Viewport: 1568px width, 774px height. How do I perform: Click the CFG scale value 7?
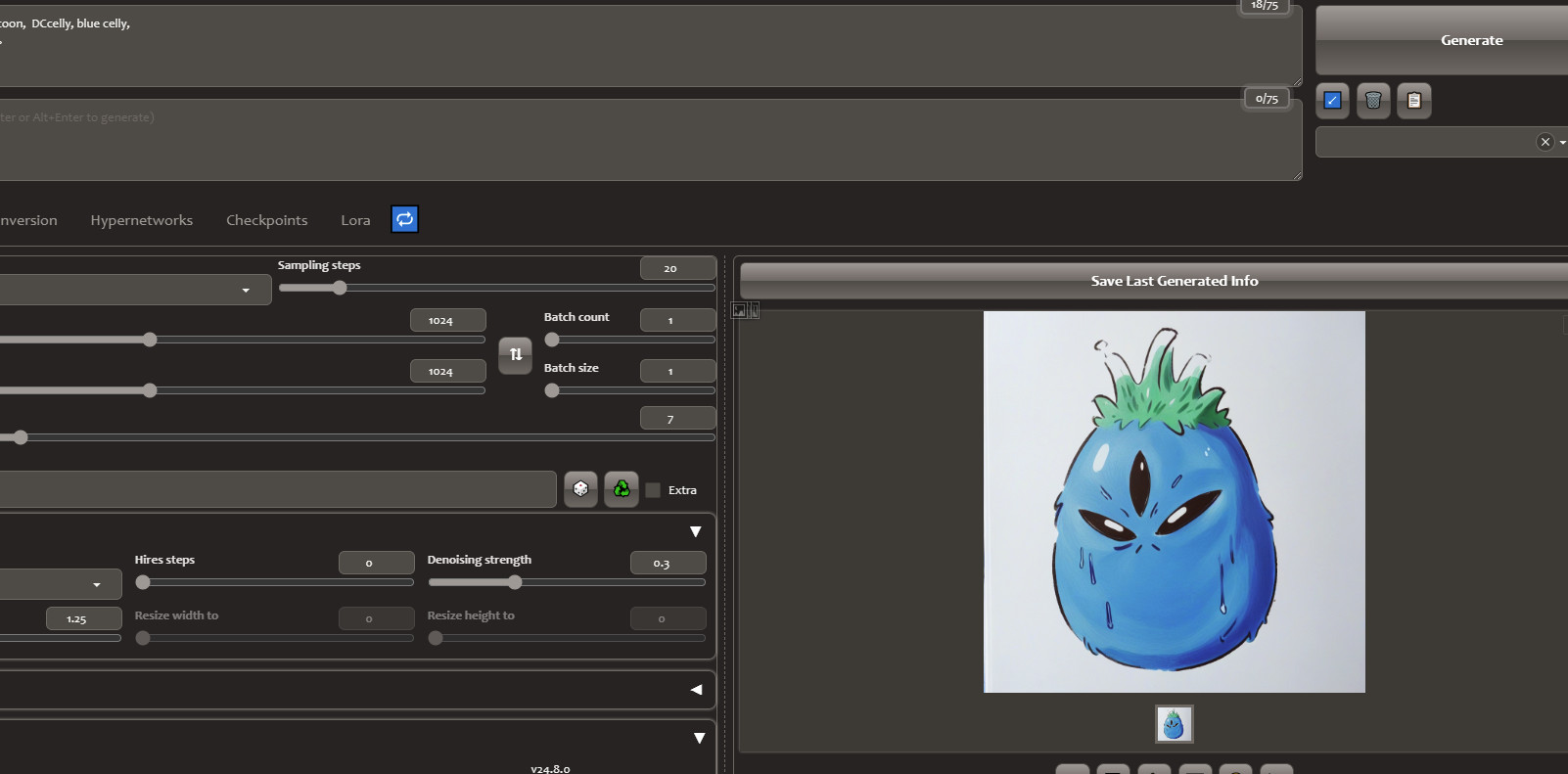point(678,419)
